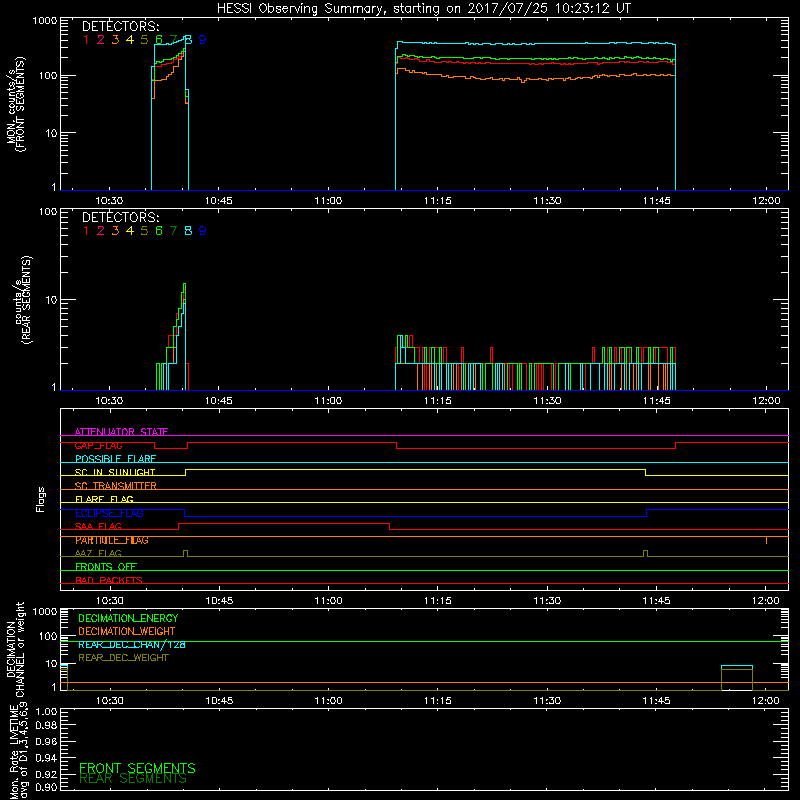Click 11:00 tick under the Flags panel
Screen dimensions: 800x800
click(x=328, y=601)
